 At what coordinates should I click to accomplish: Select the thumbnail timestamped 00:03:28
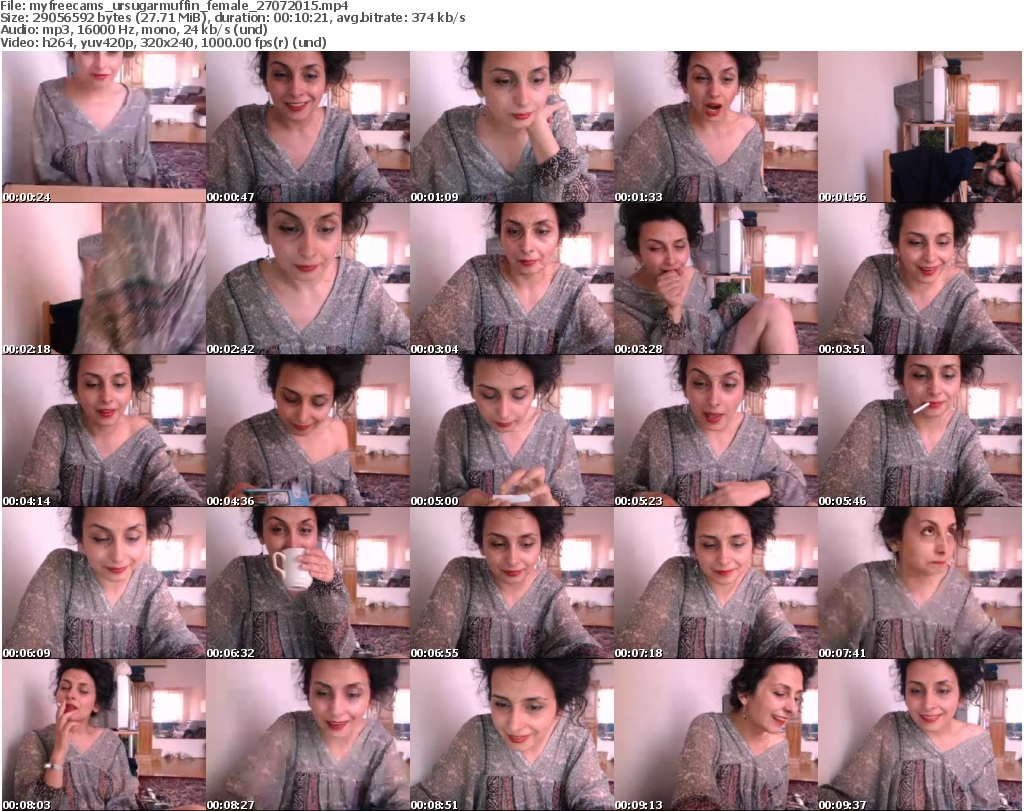tap(716, 279)
